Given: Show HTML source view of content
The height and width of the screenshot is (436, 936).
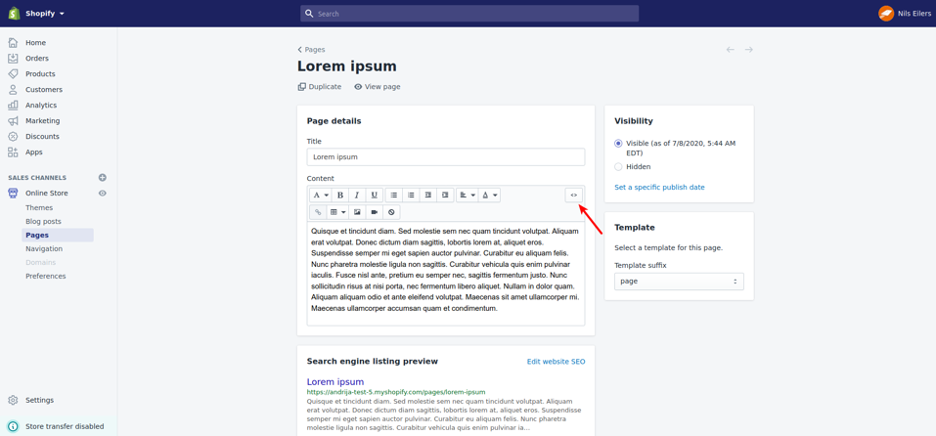Looking at the screenshot, I should coord(573,195).
